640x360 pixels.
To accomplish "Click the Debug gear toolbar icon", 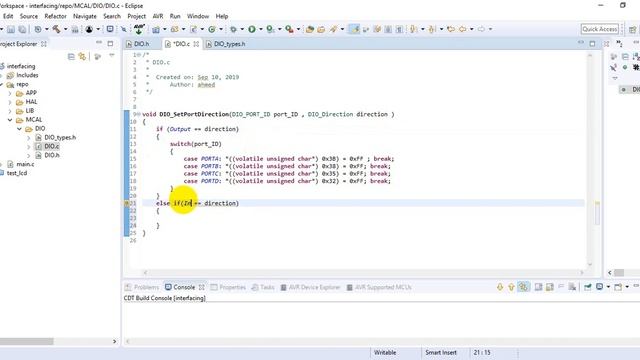I will click(233, 29).
